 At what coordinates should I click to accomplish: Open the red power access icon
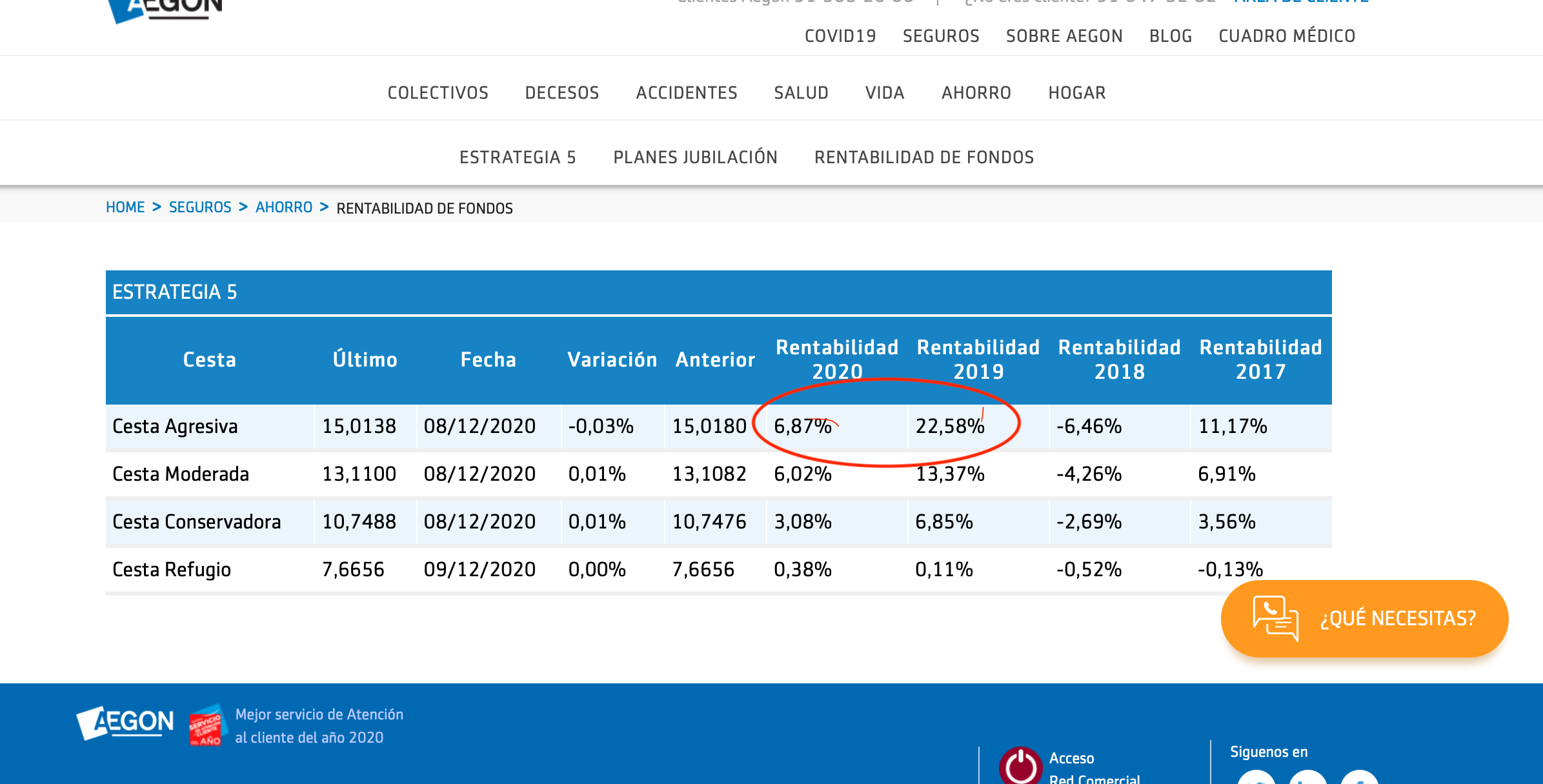pos(1020,767)
